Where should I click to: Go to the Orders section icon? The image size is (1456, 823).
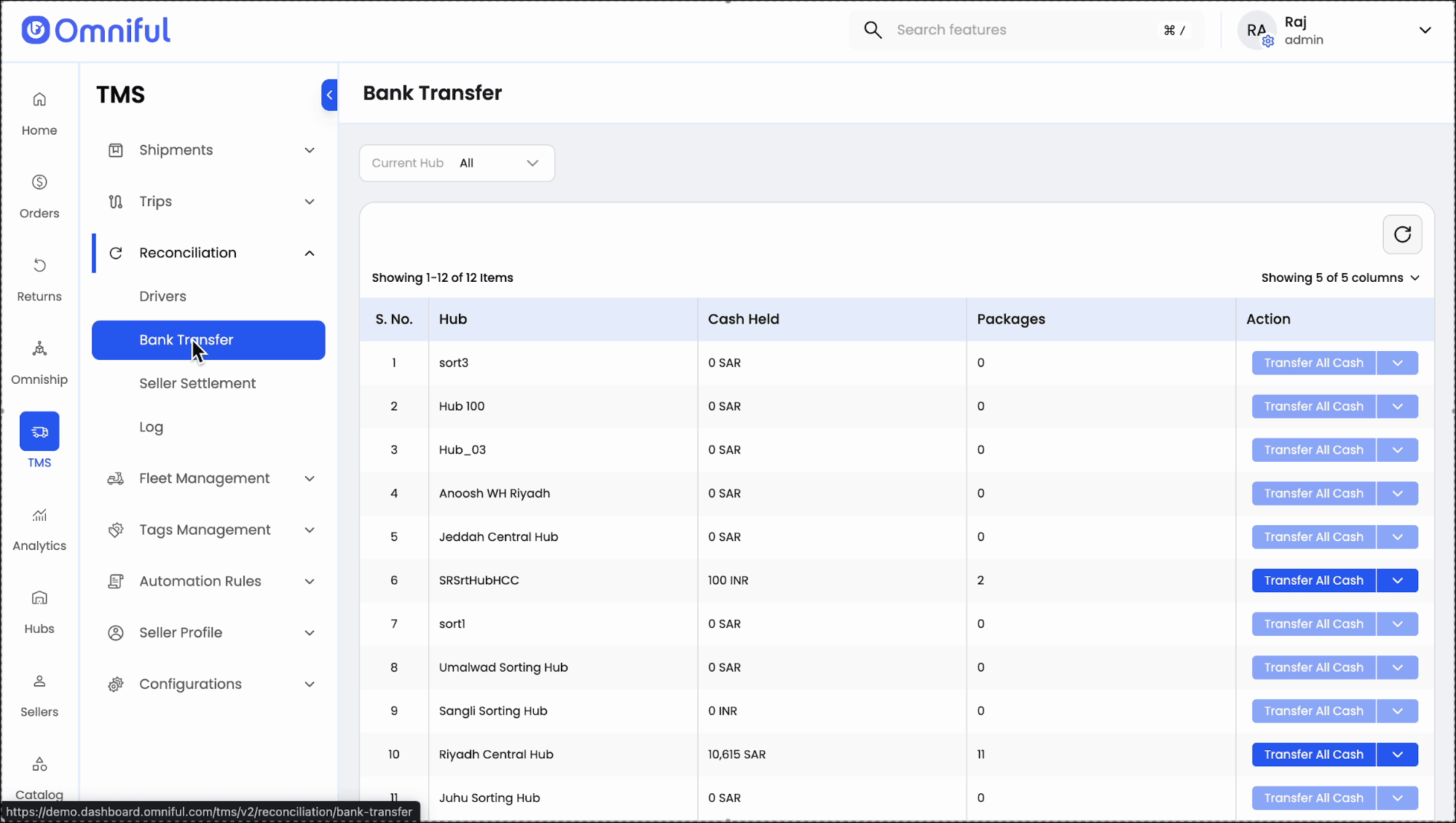click(39, 183)
